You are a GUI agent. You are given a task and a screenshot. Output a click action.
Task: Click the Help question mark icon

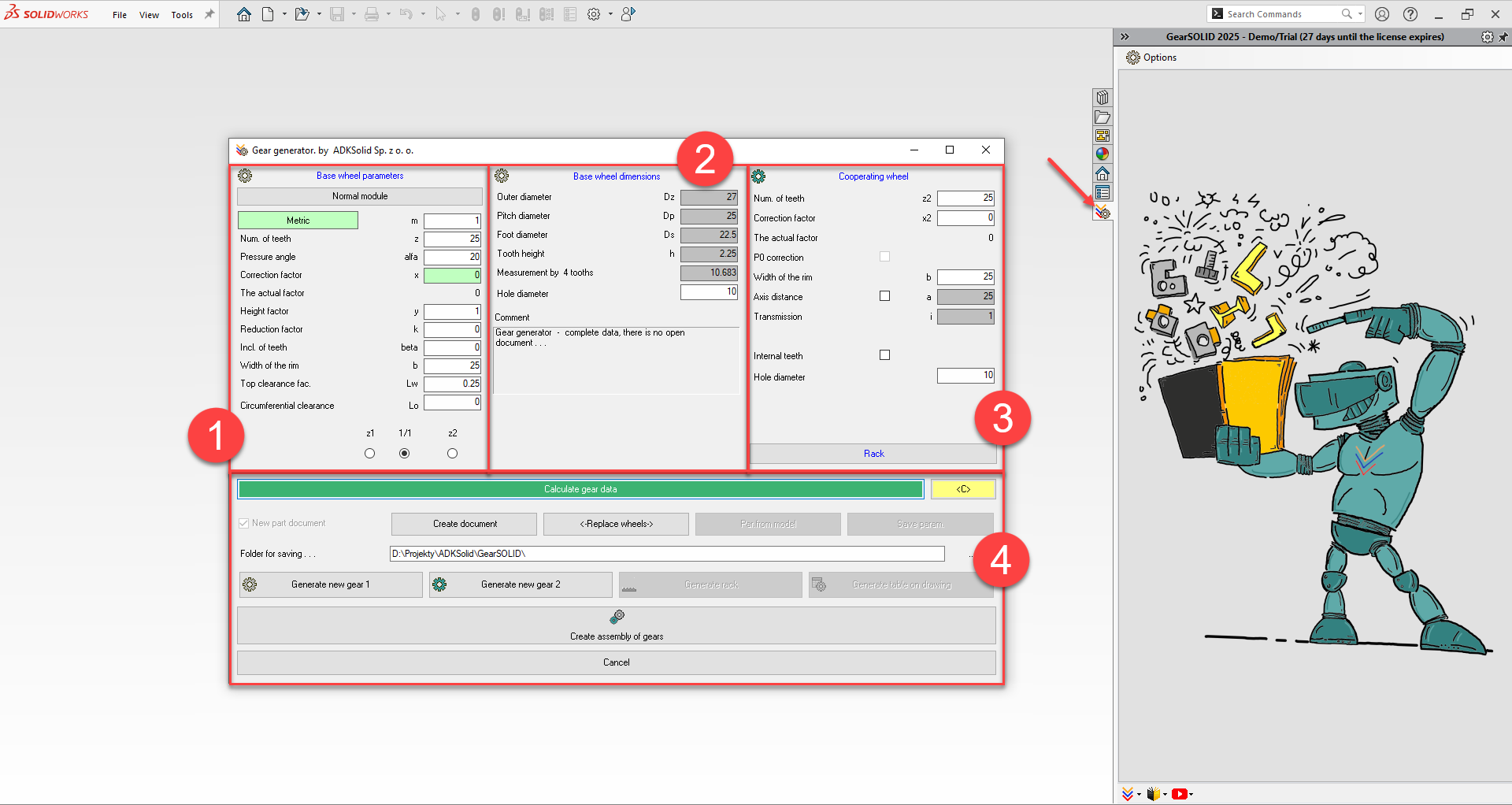pyautogui.click(x=1410, y=14)
